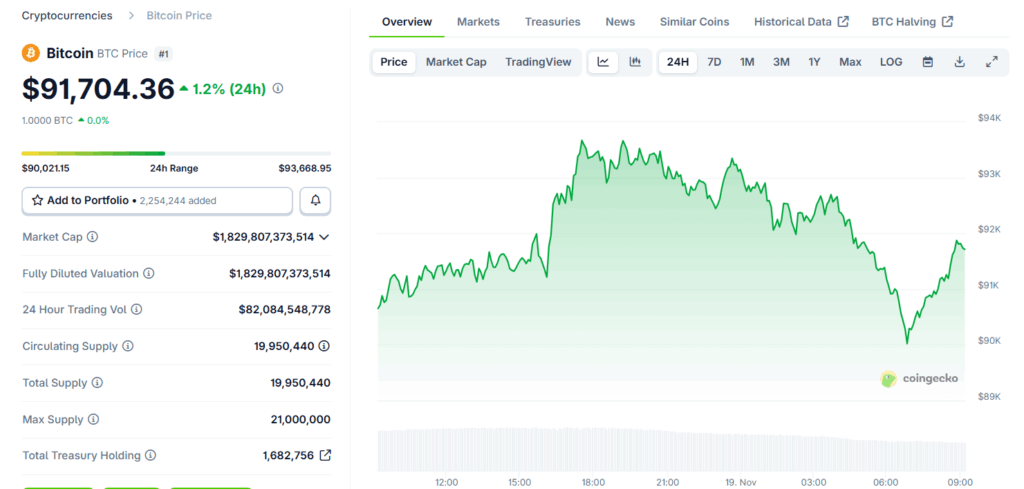Select 24H time range

[x=678, y=62]
